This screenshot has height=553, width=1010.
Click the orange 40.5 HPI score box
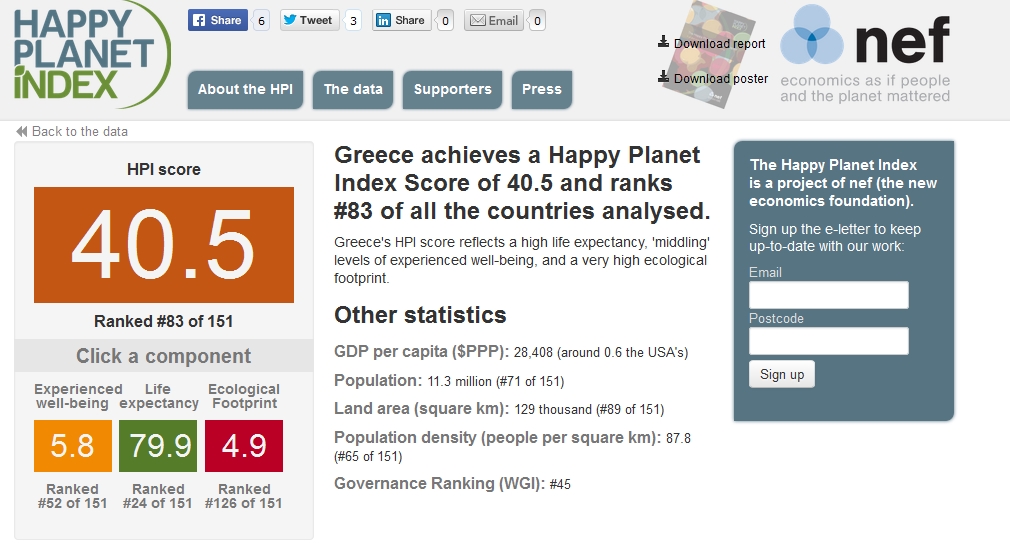(164, 245)
